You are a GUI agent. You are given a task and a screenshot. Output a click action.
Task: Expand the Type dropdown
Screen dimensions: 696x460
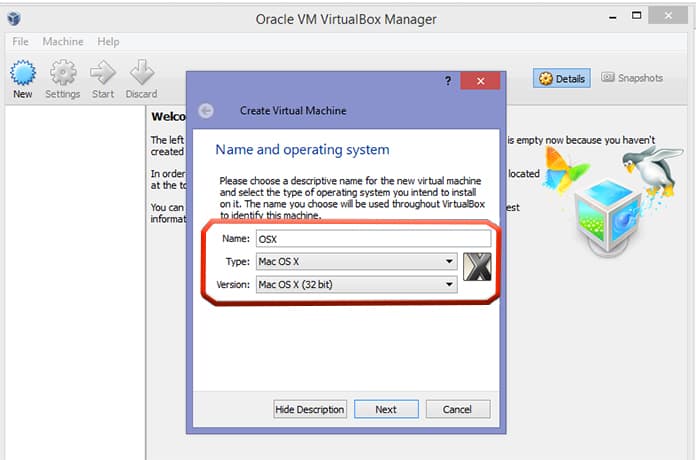pos(356,262)
